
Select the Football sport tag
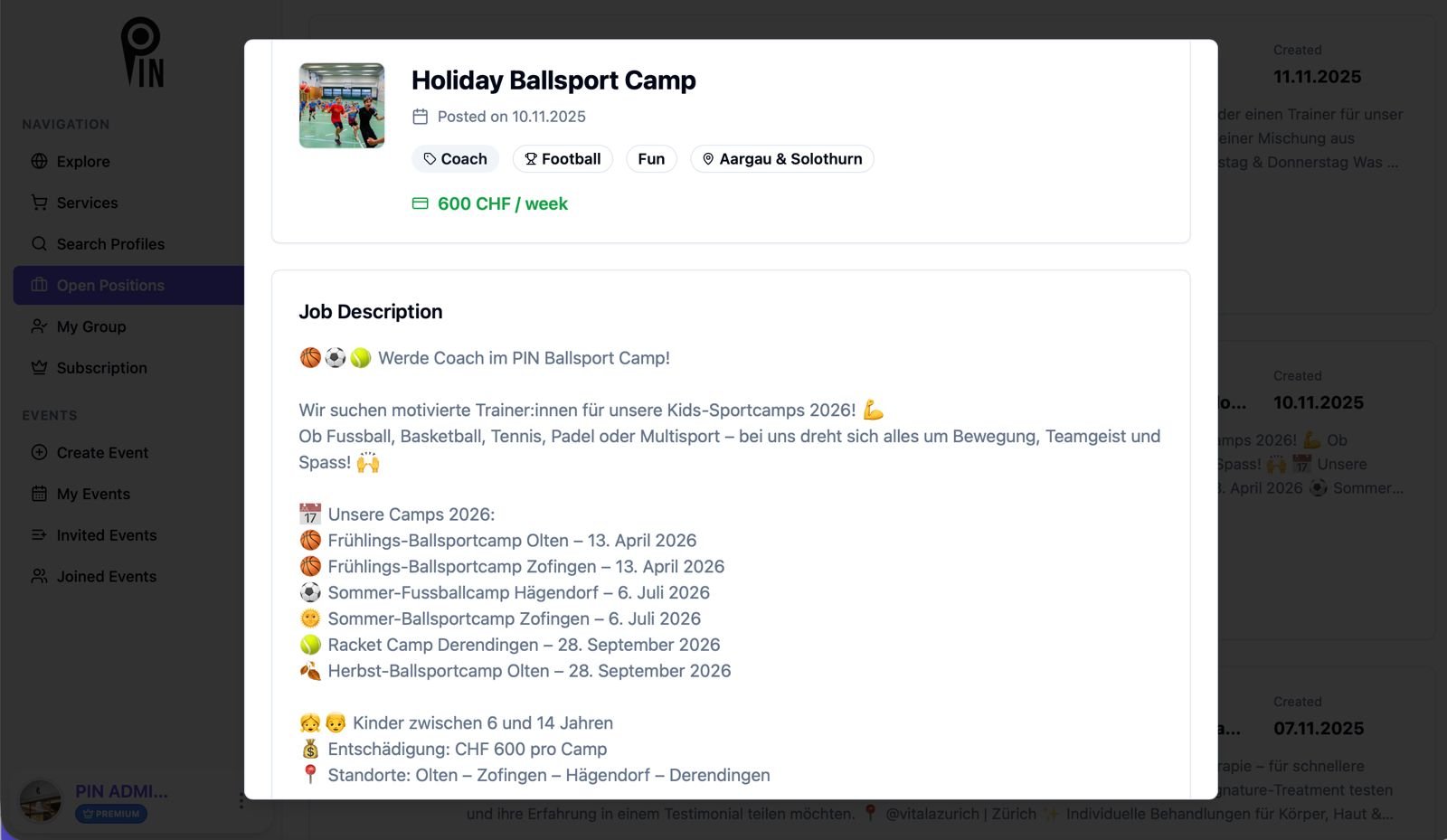point(563,159)
